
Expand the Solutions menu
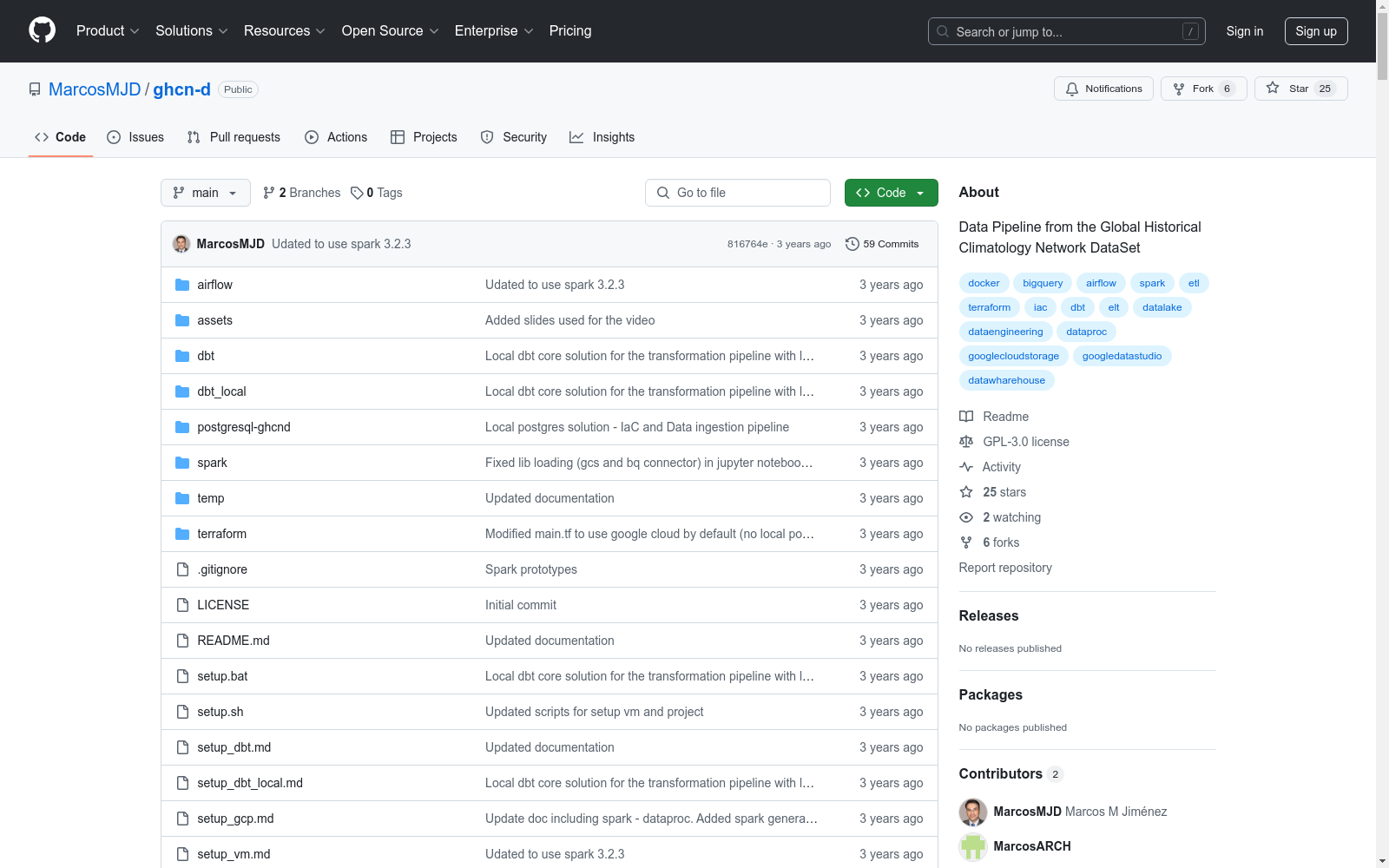[x=192, y=30]
